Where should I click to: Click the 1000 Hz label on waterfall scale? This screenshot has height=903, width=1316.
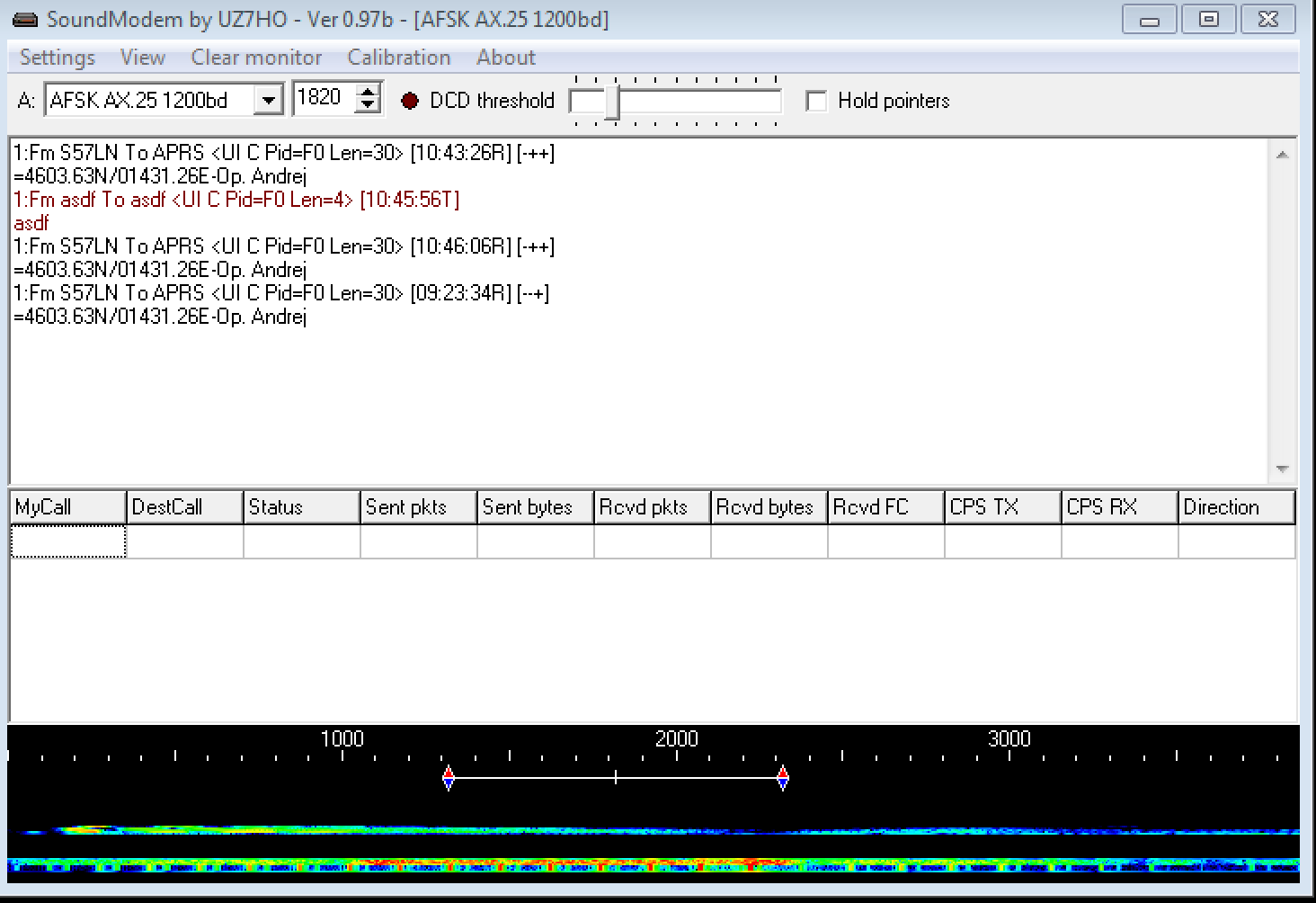(x=342, y=739)
